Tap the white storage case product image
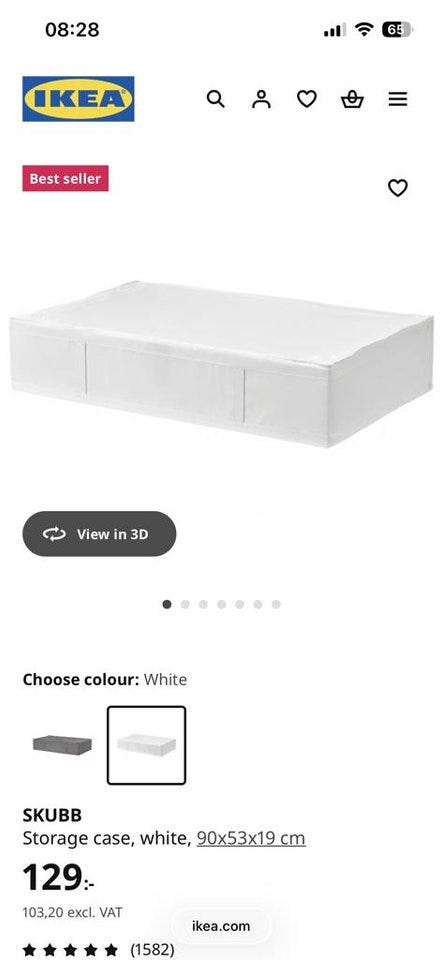The width and height of the screenshot is (443, 960). click(222, 364)
